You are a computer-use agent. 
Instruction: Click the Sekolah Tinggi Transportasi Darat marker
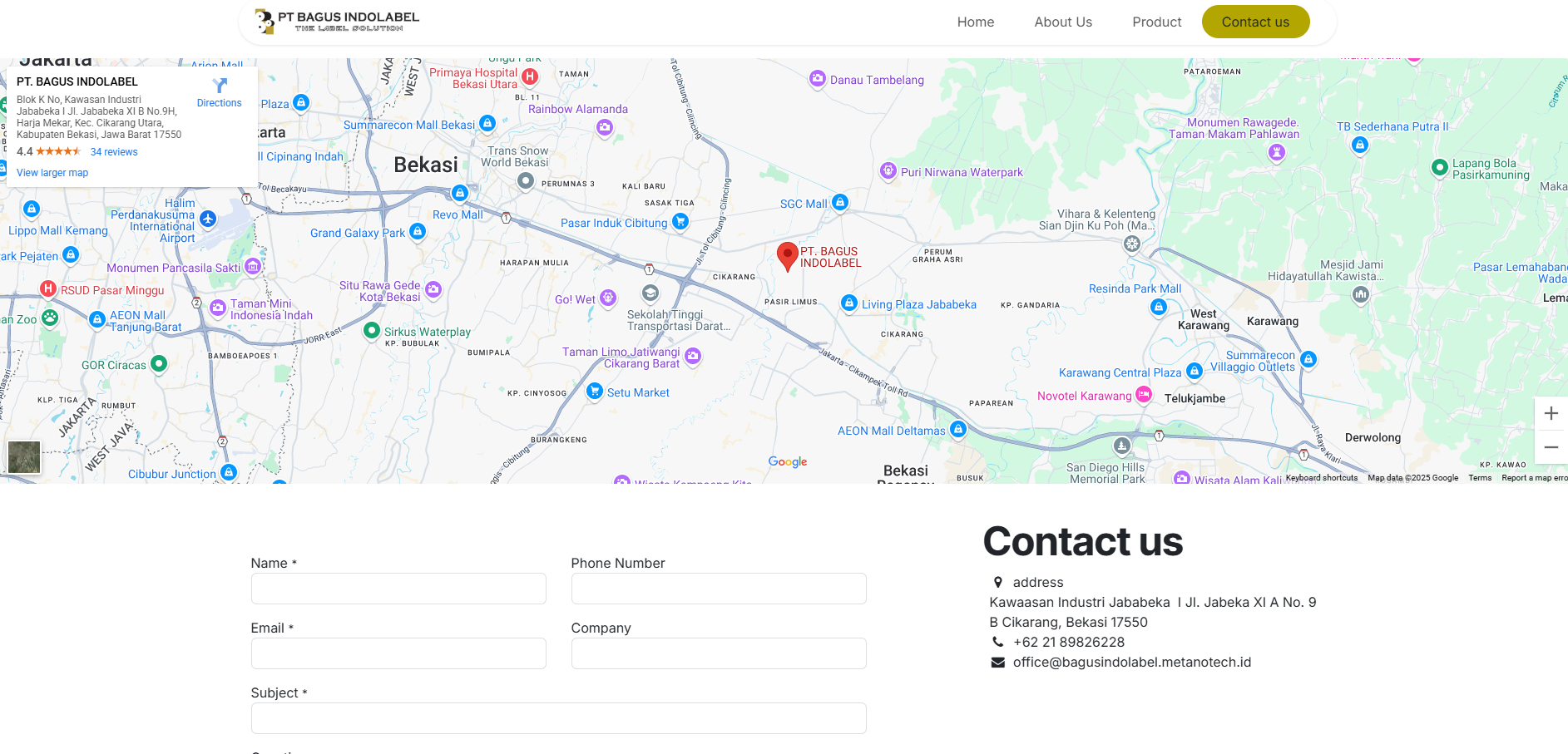(x=650, y=293)
